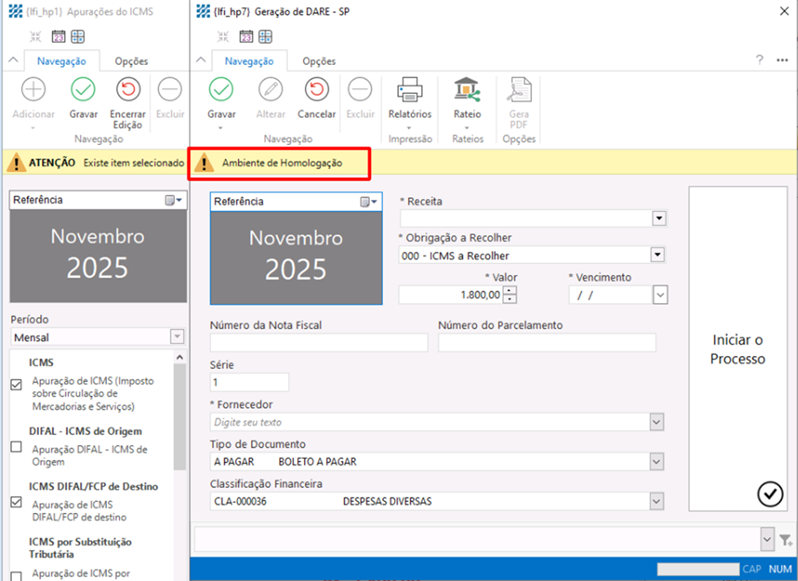Open the Relatórios printer icon
The width and height of the screenshot is (798, 581).
pos(410,91)
